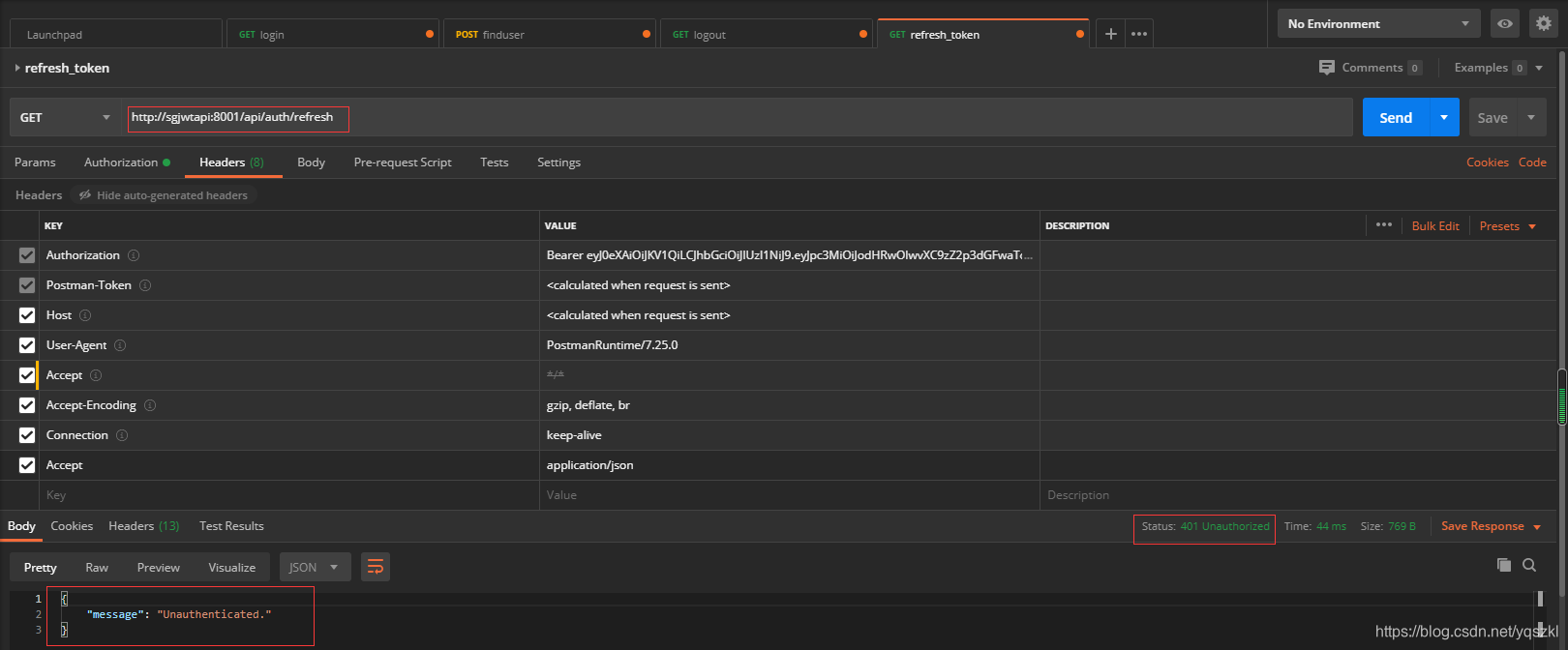This screenshot has width=1568, height=650.
Task: Open the Presets dropdown
Action: tap(1507, 226)
